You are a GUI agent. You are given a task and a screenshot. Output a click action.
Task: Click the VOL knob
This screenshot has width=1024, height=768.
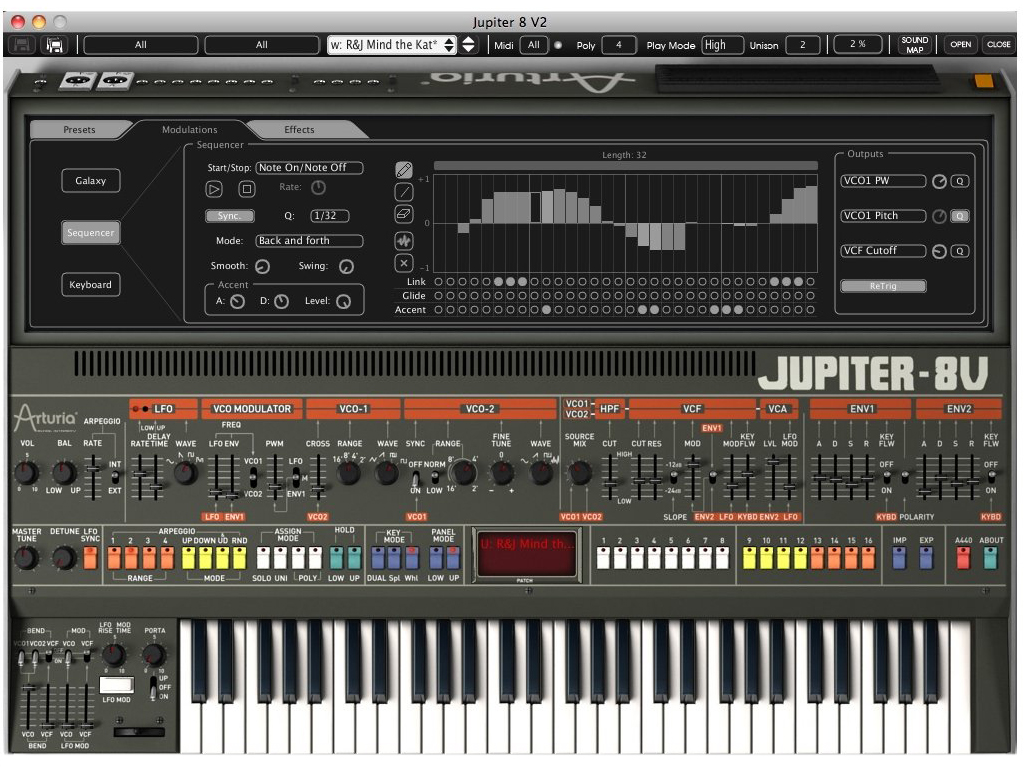pyautogui.click(x=25, y=473)
